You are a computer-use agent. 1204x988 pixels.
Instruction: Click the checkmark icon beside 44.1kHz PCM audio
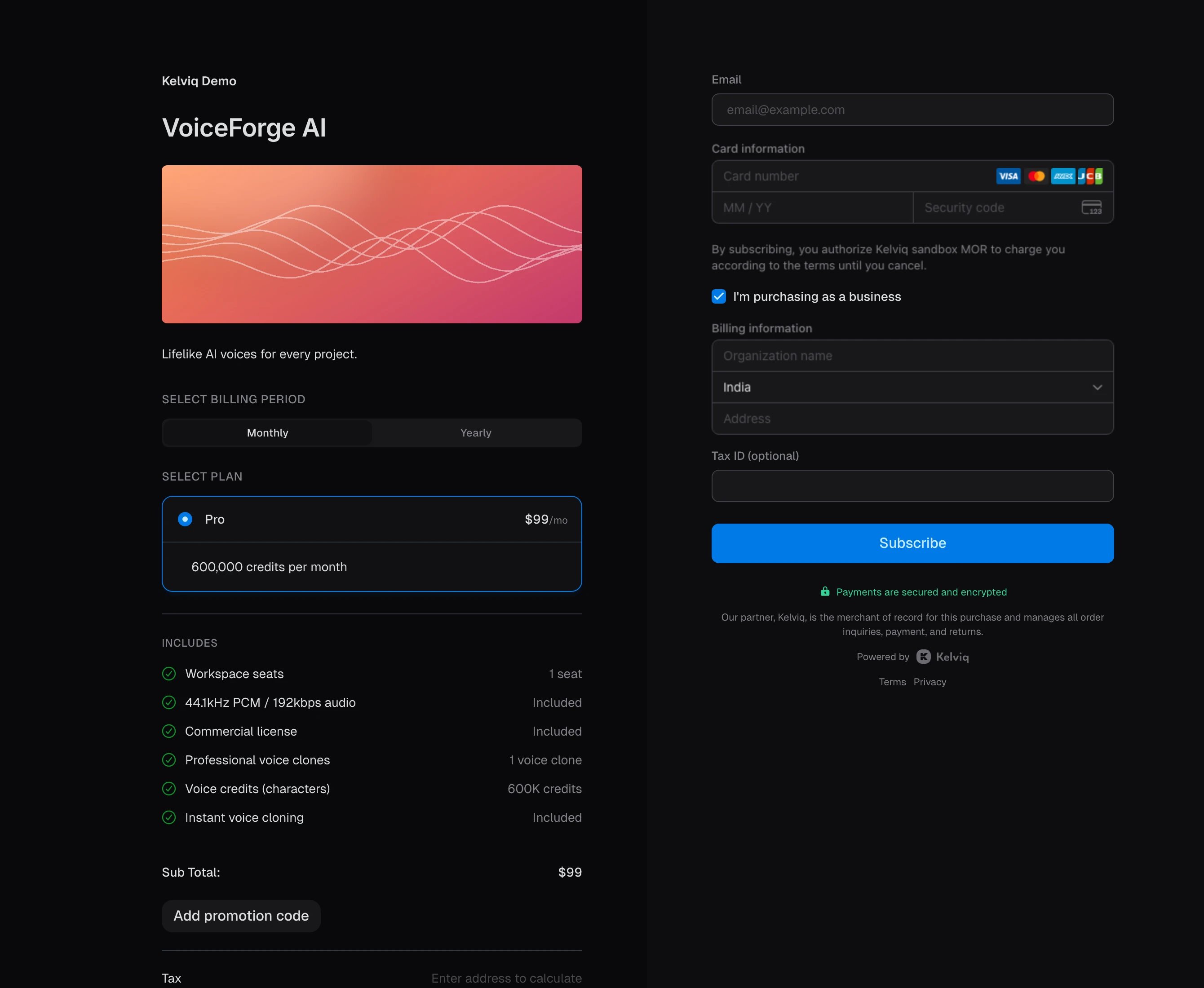(x=169, y=702)
